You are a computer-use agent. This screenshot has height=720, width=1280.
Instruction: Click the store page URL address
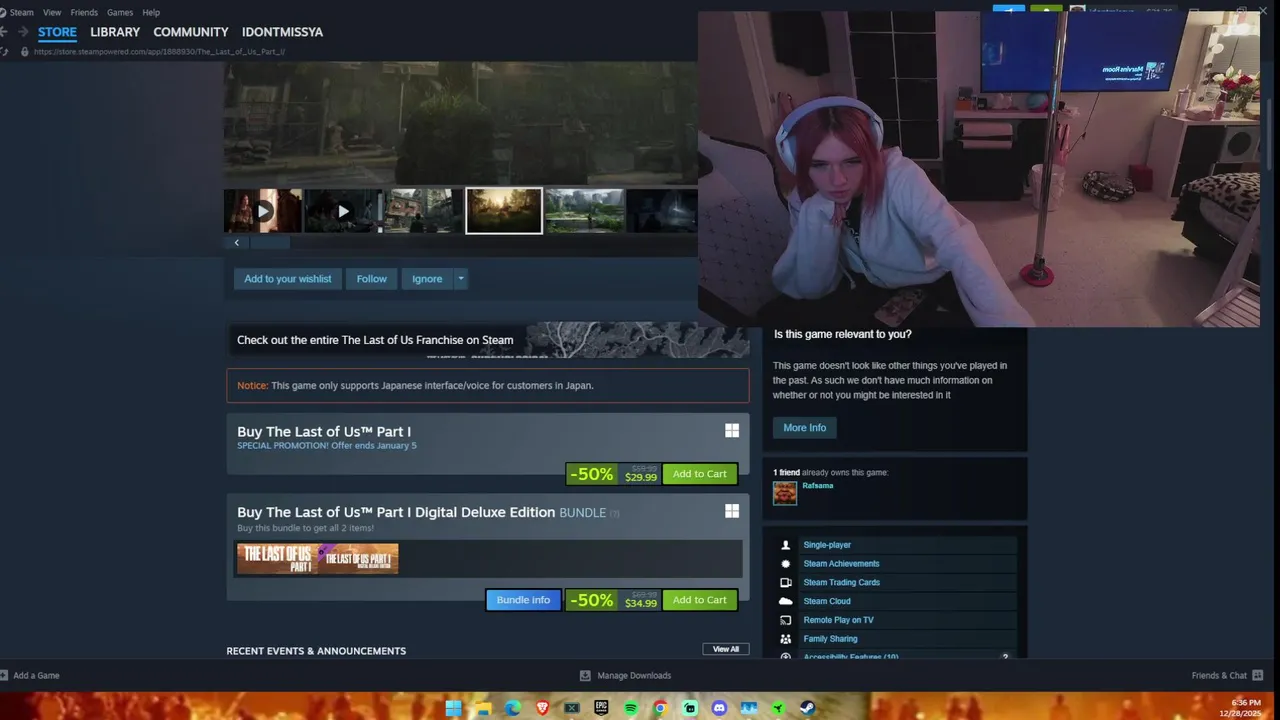click(159, 51)
